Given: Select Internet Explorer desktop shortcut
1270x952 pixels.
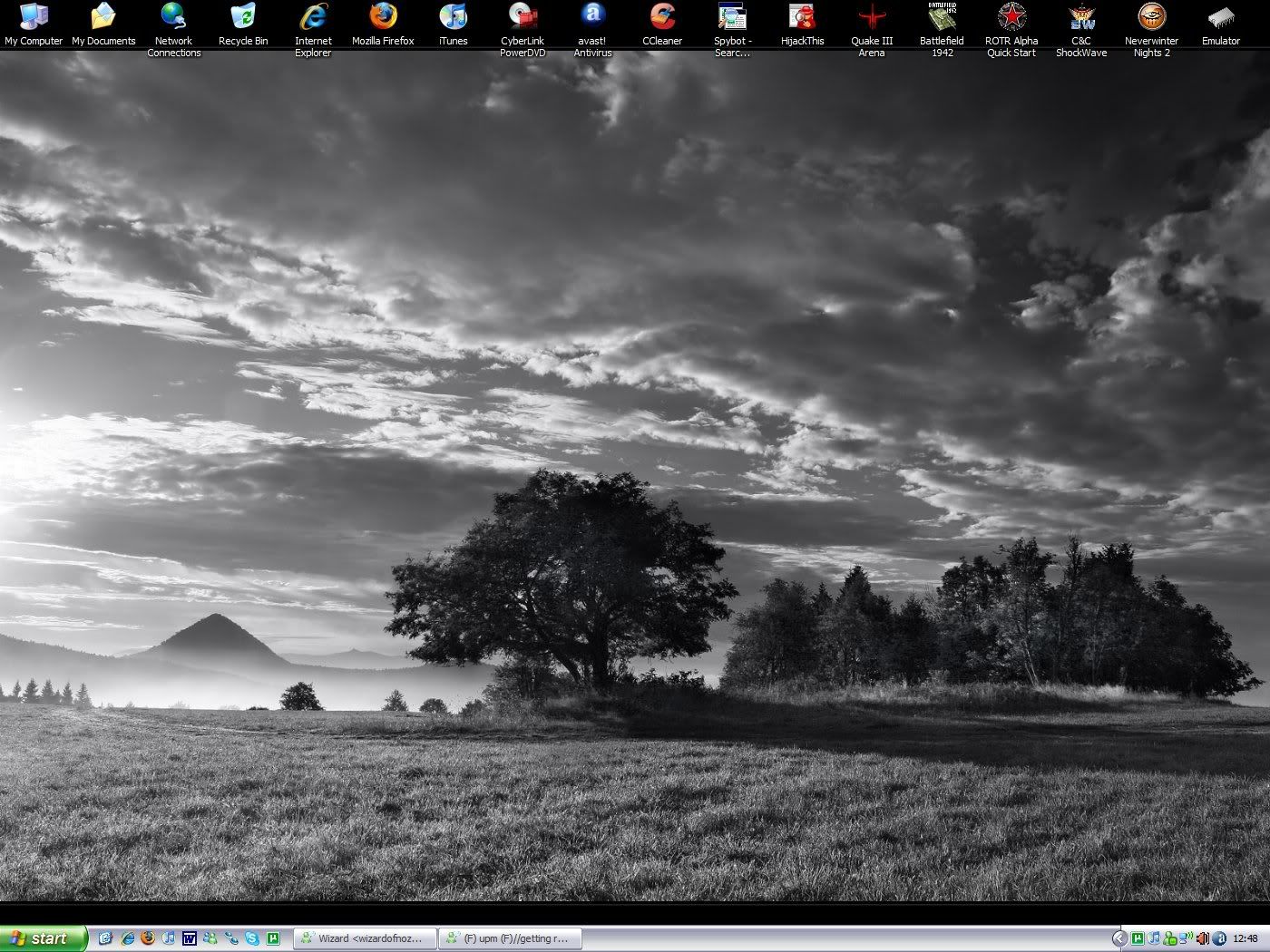Looking at the screenshot, I should 313,30.
